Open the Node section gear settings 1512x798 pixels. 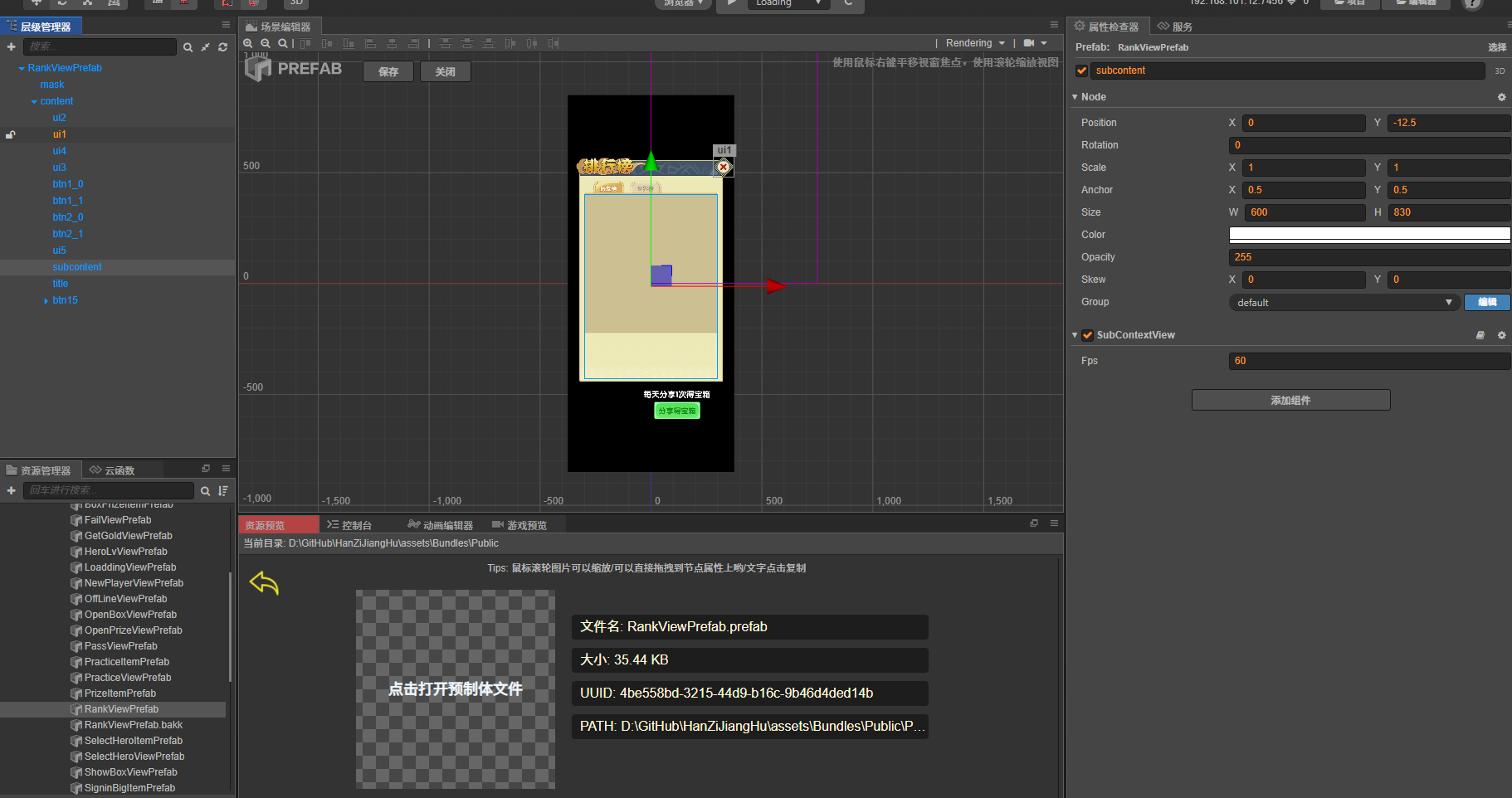[1501, 97]
